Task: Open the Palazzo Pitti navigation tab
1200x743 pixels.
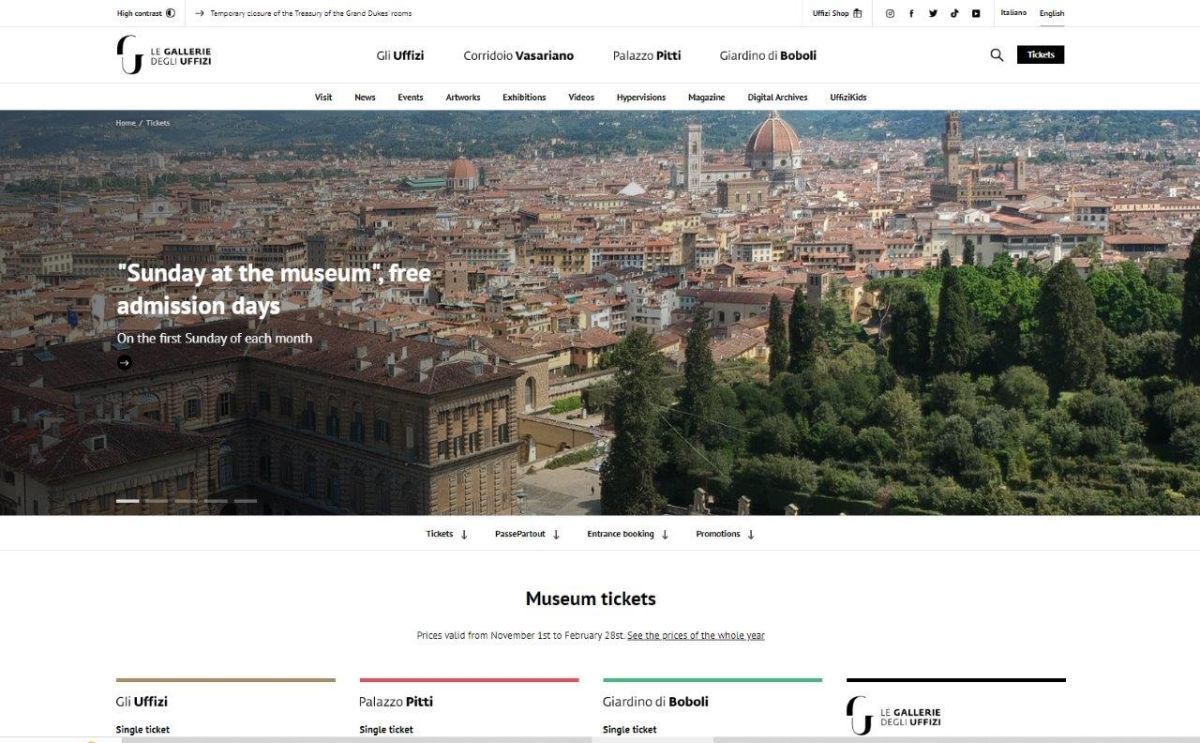Action: pos(647,56)
